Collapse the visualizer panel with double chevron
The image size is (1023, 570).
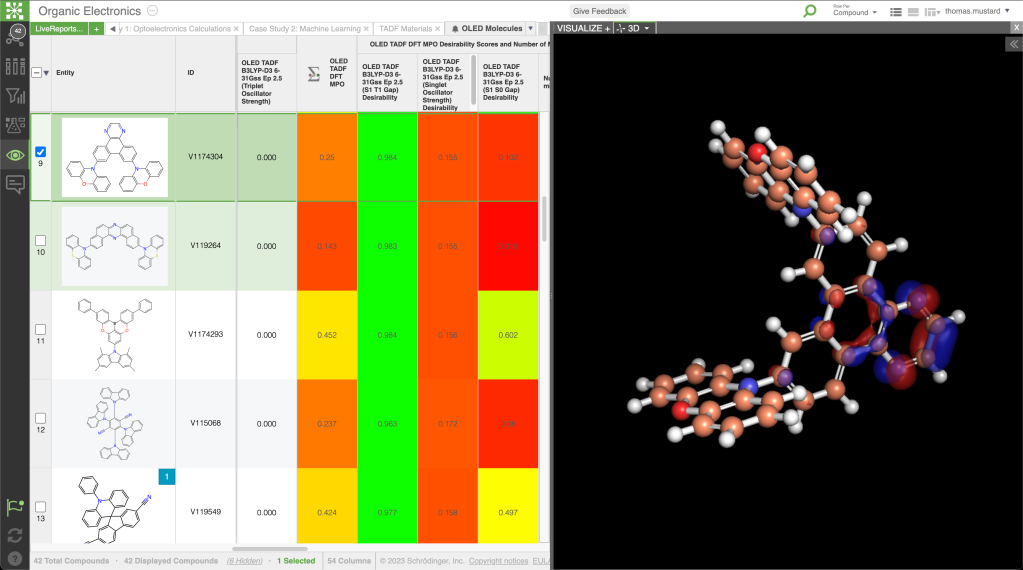1013,44
